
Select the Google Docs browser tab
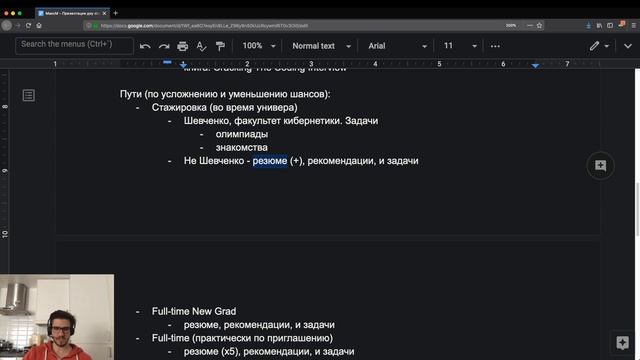click(x=72, y=13)
